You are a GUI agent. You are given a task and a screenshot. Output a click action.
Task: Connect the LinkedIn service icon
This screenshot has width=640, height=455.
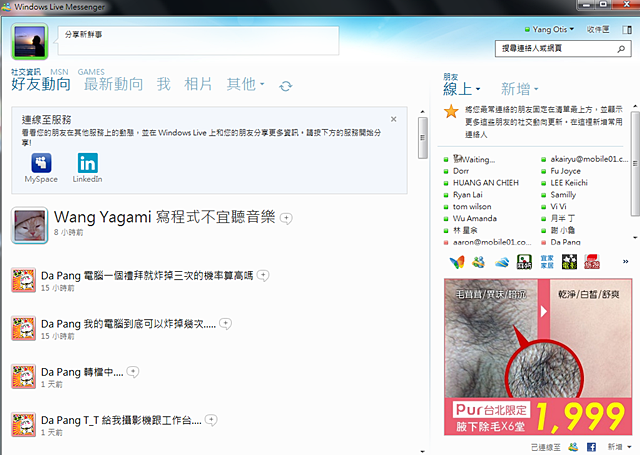[x=88, y=163]
